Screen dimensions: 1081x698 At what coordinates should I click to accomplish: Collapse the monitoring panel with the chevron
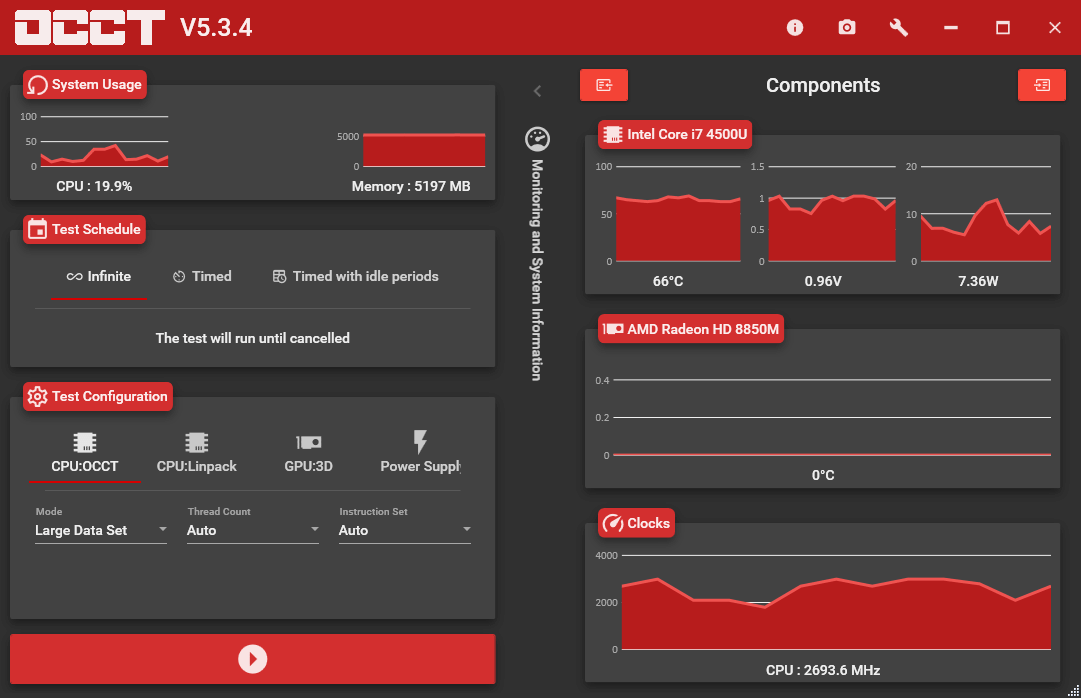coord(537,91)
